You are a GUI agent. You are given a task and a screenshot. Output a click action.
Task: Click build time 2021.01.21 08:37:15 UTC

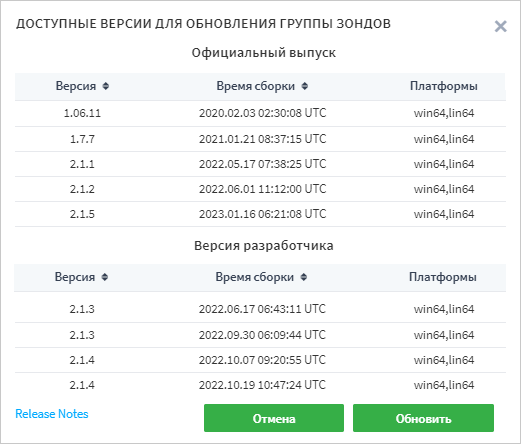(x=262, y=139)
